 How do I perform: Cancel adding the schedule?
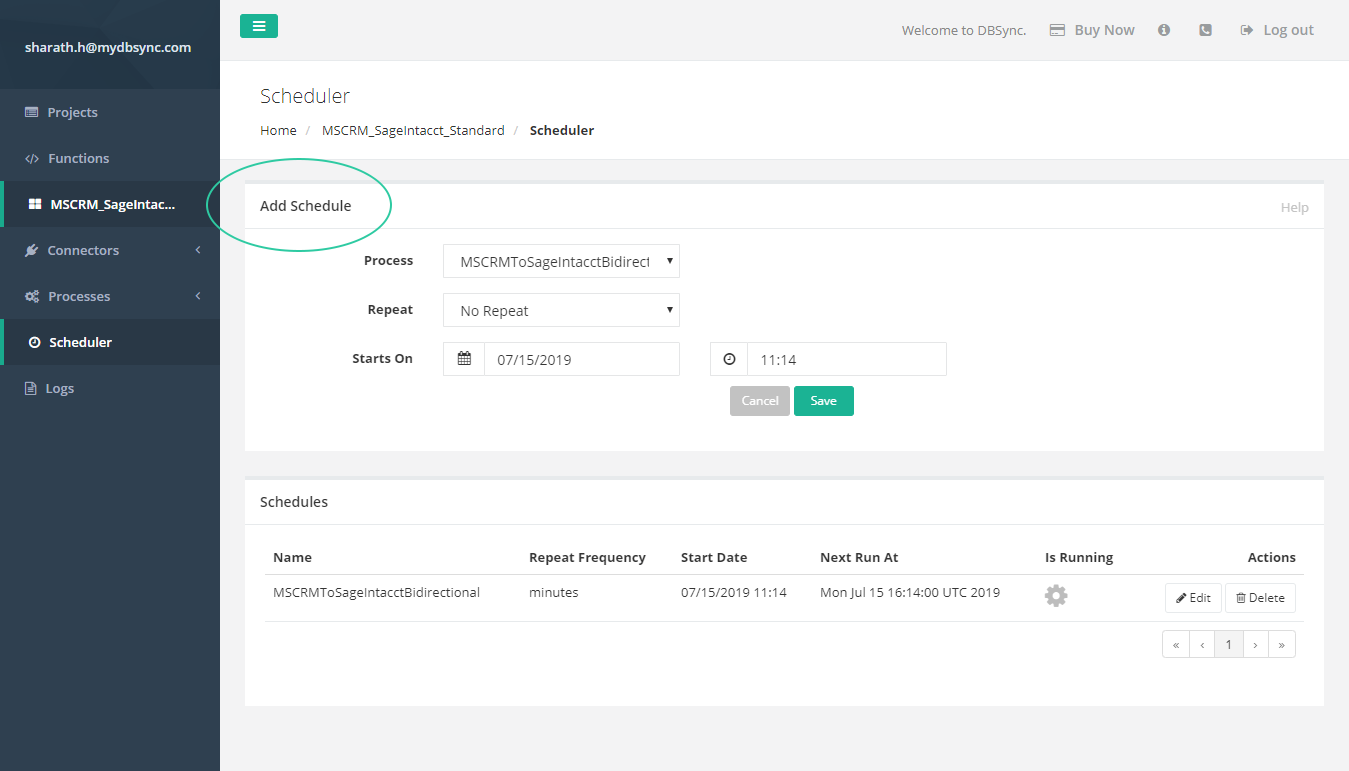759,401
